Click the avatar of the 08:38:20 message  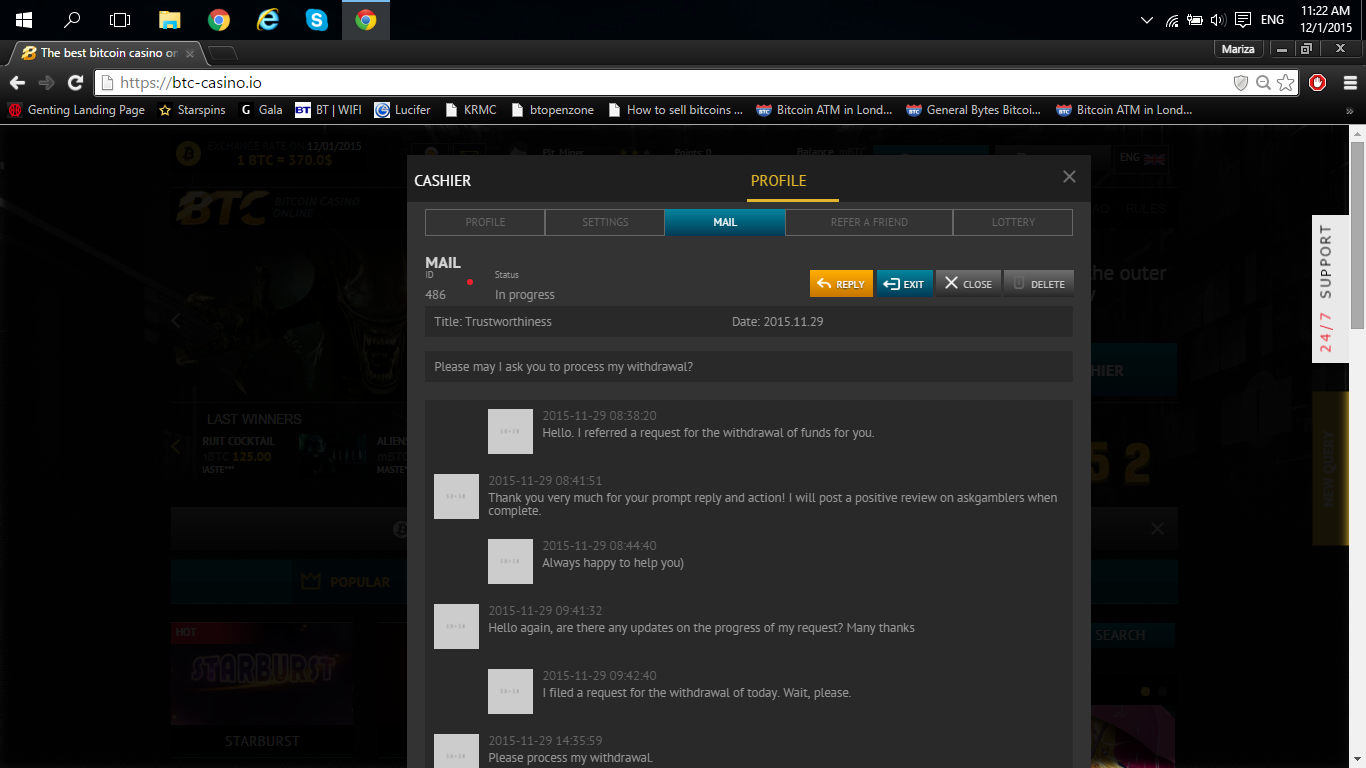[510, 431]
